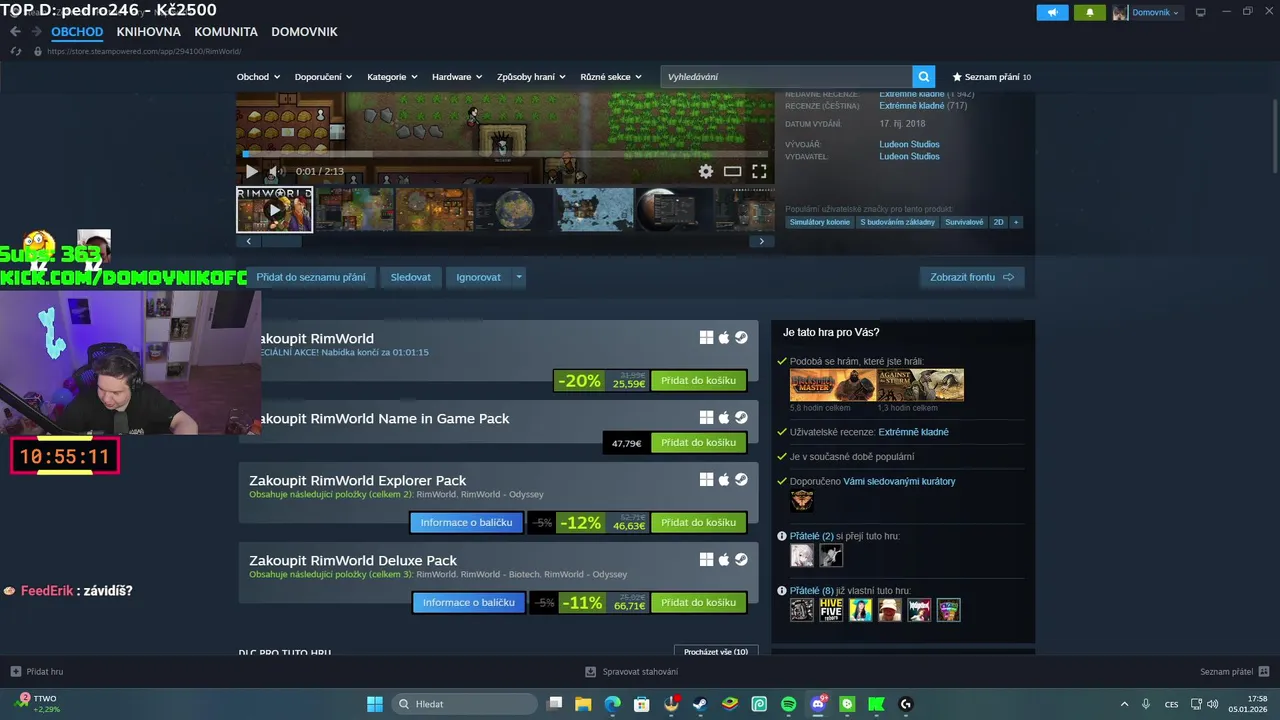Add RimWorld Deluxe Pack to cart
The width and height of the screenshot is (1280, 720).
(x=699, y=603)
